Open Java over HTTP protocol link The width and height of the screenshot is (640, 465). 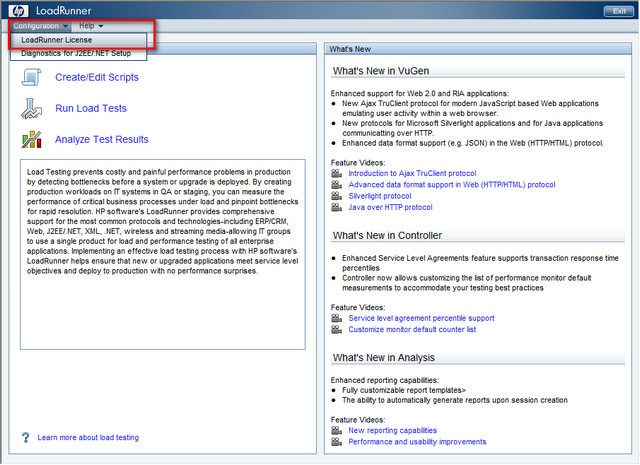pos(390,207)
